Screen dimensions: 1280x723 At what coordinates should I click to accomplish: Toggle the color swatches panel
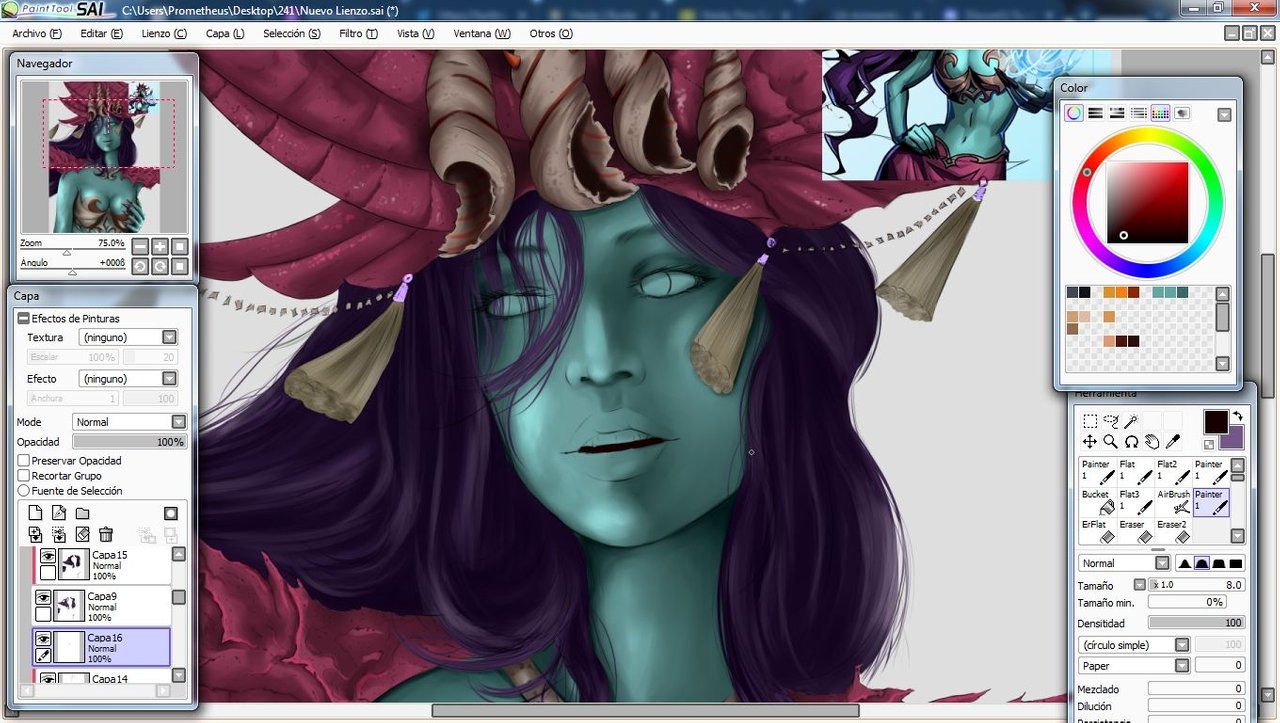[1160, 113]
